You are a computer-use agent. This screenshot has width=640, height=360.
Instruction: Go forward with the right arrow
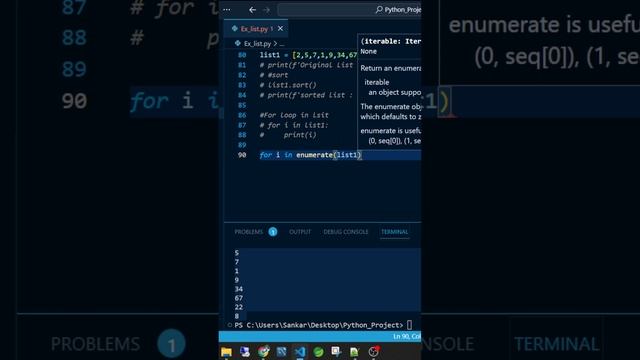[266, 9]
